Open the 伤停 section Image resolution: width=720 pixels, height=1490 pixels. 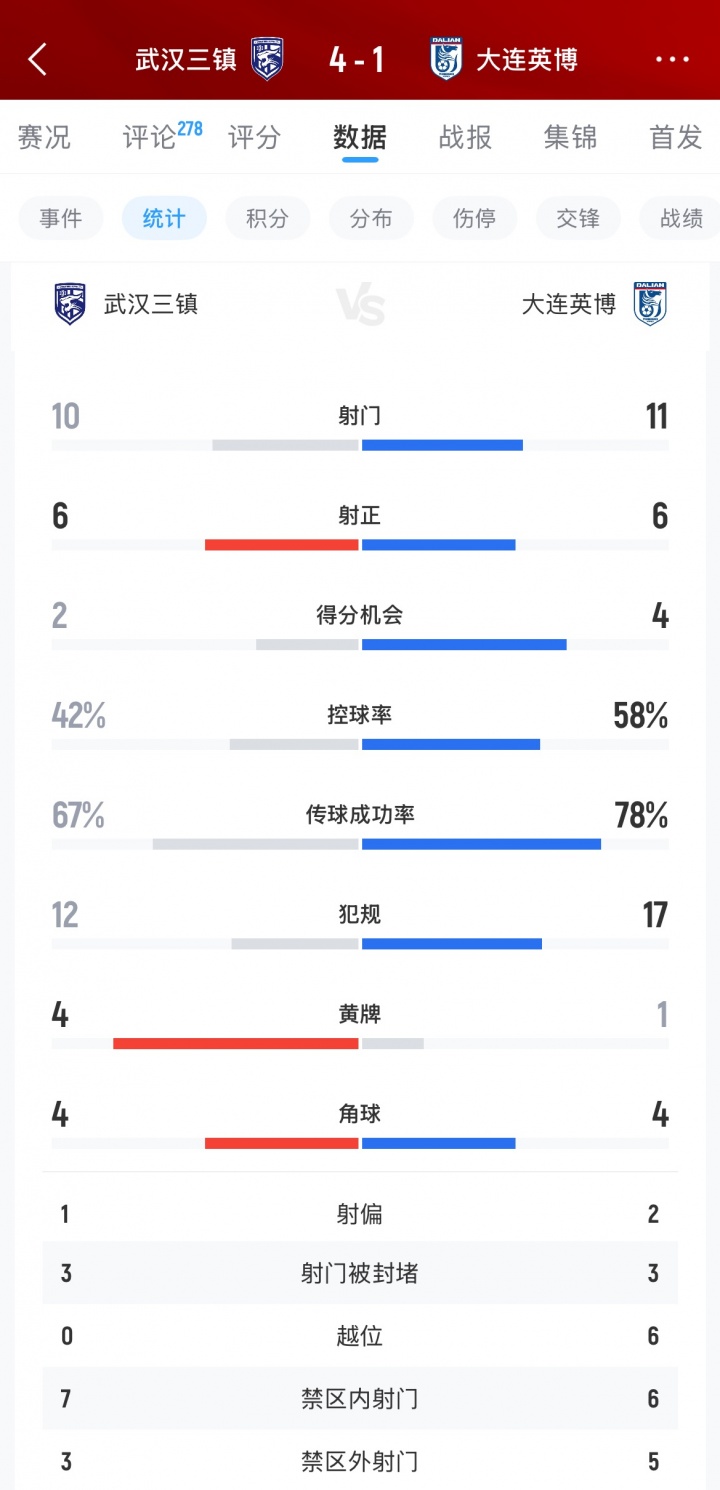tap(474, 218)
